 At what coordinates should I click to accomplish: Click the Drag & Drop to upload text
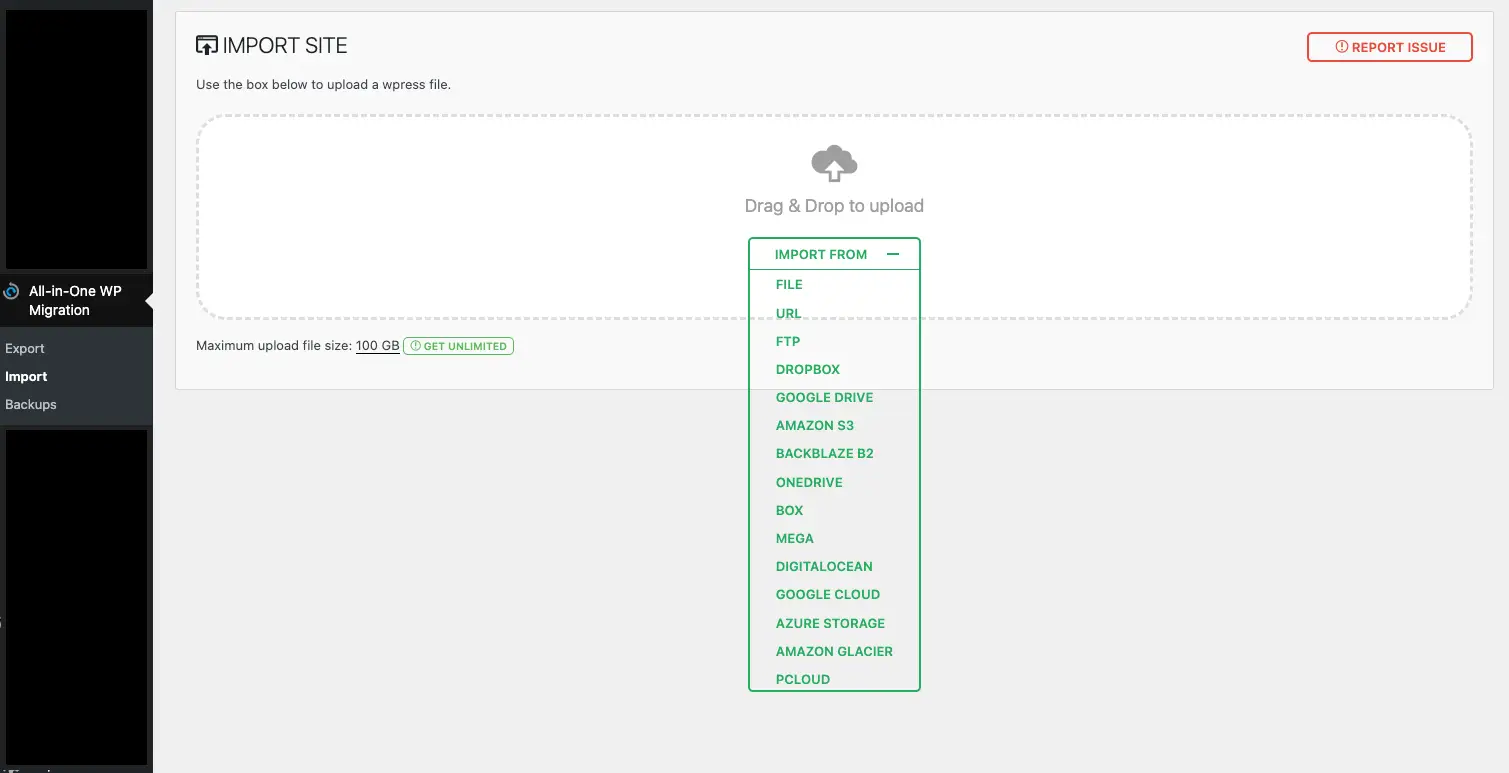(x=834, y=206)
